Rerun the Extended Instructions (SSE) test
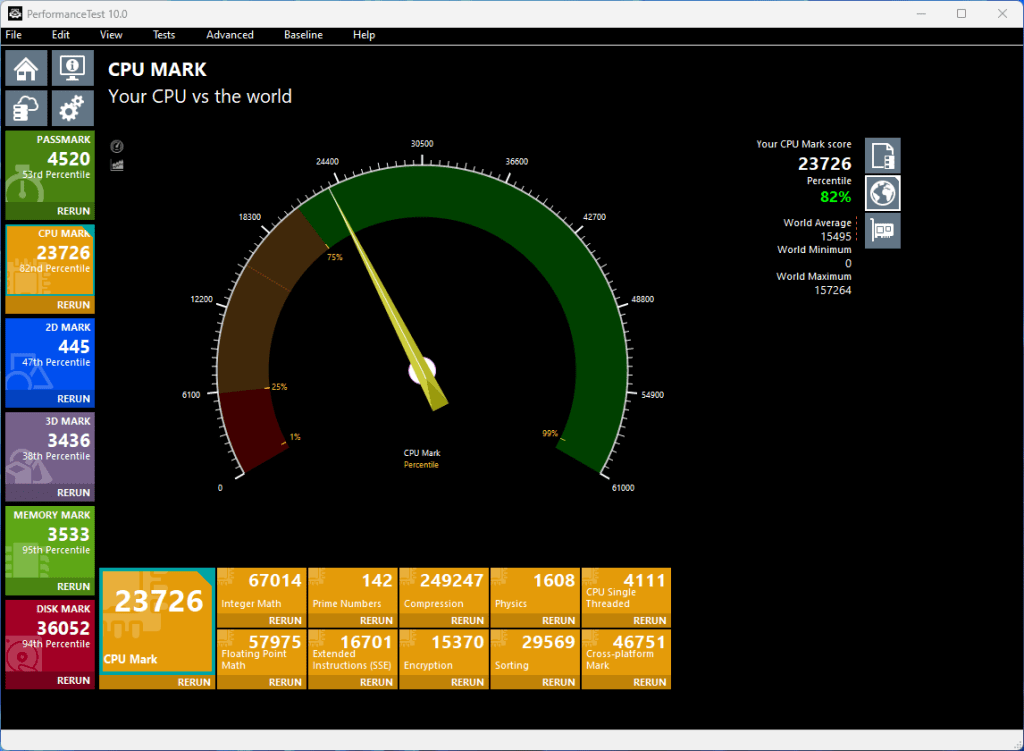Image resolution: width=1024 pixels, height=751 pixels. 353,682
